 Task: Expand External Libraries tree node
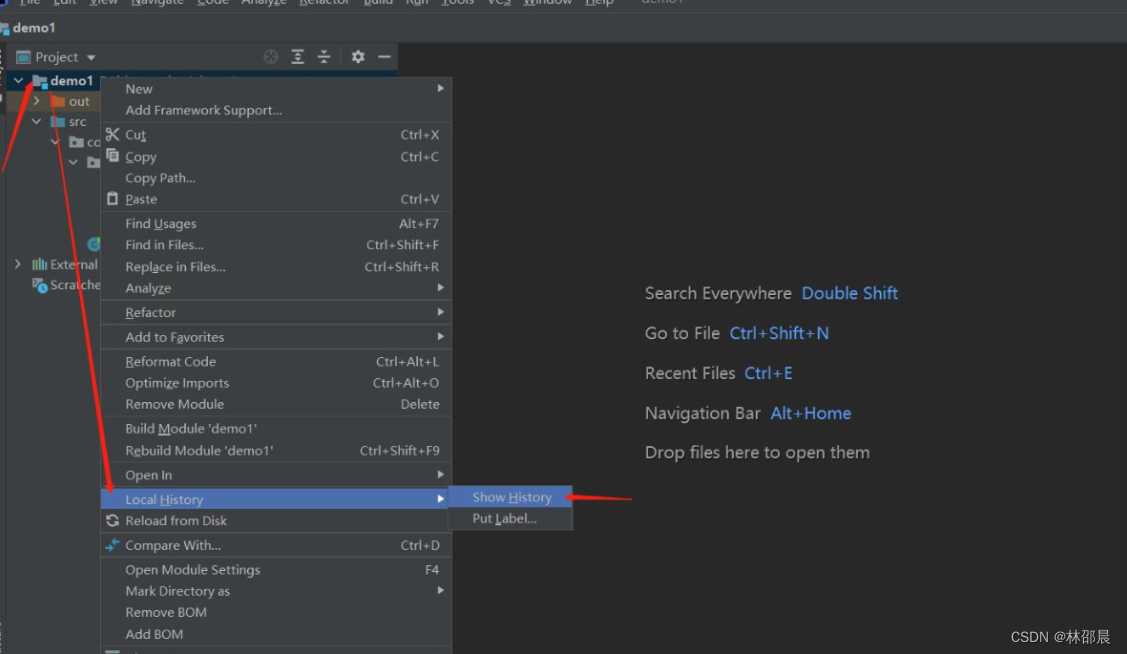[x=18, y=264]
